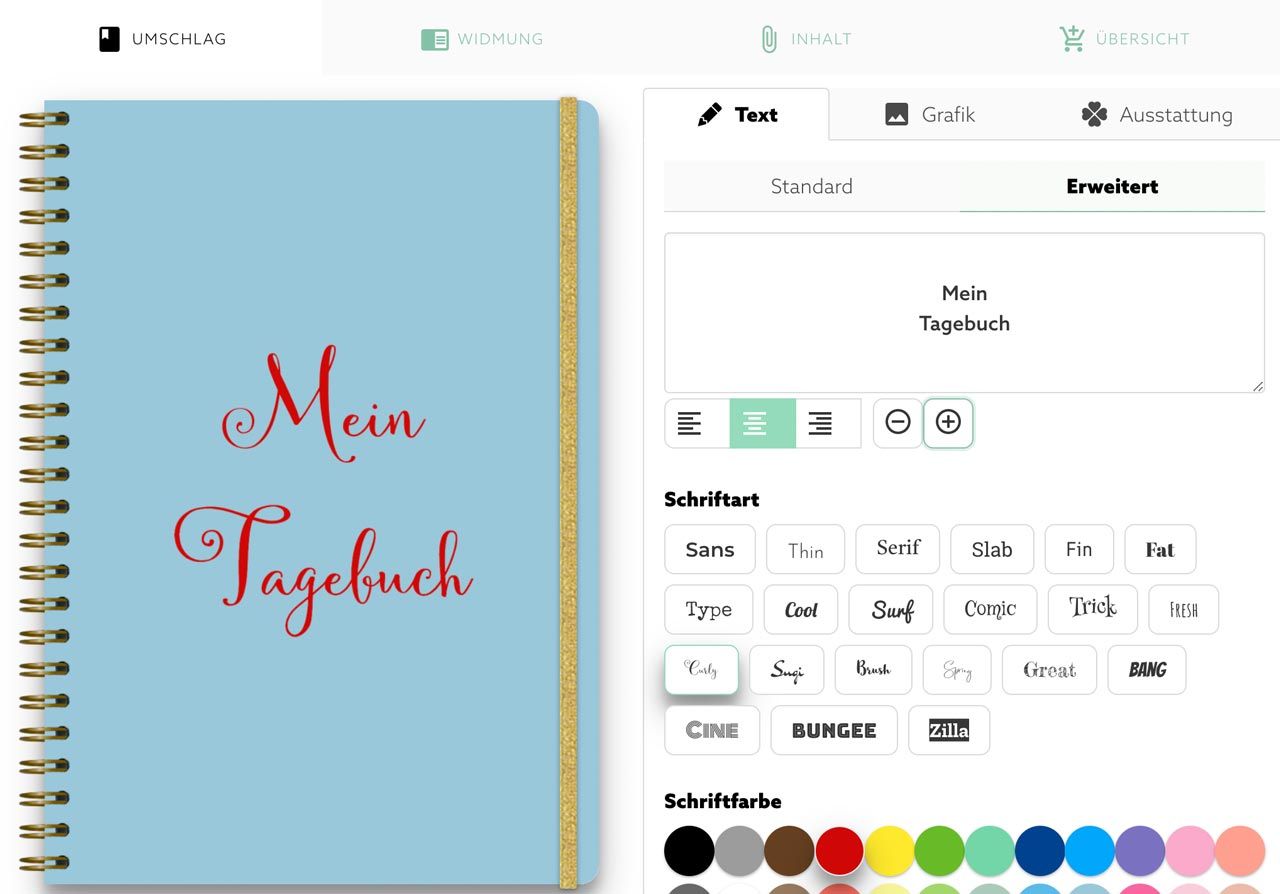Choose the Sans font
This screenshot has width=1280, height=894.
(710, 549)
